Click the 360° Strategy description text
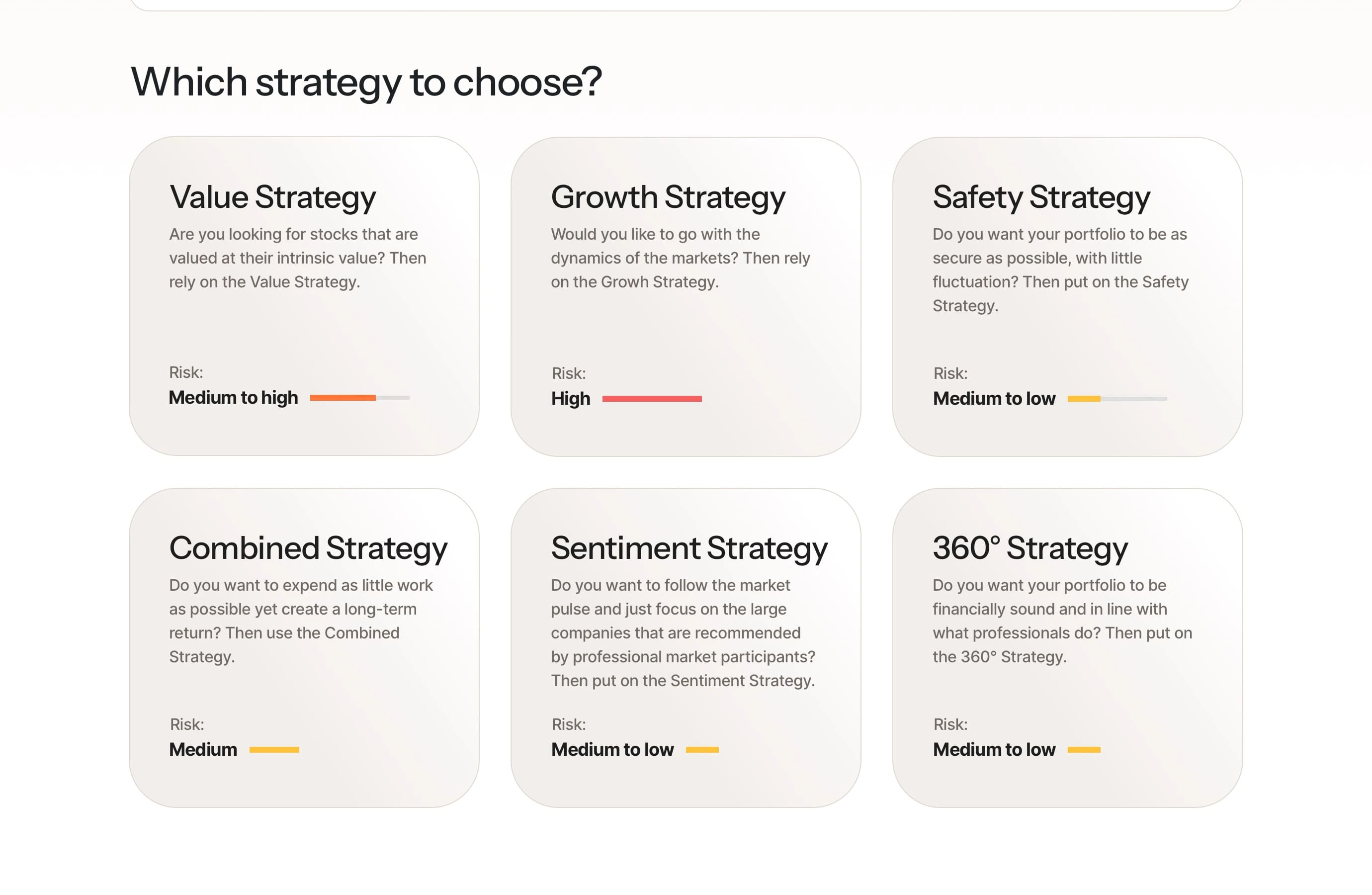 [1062, 621]
